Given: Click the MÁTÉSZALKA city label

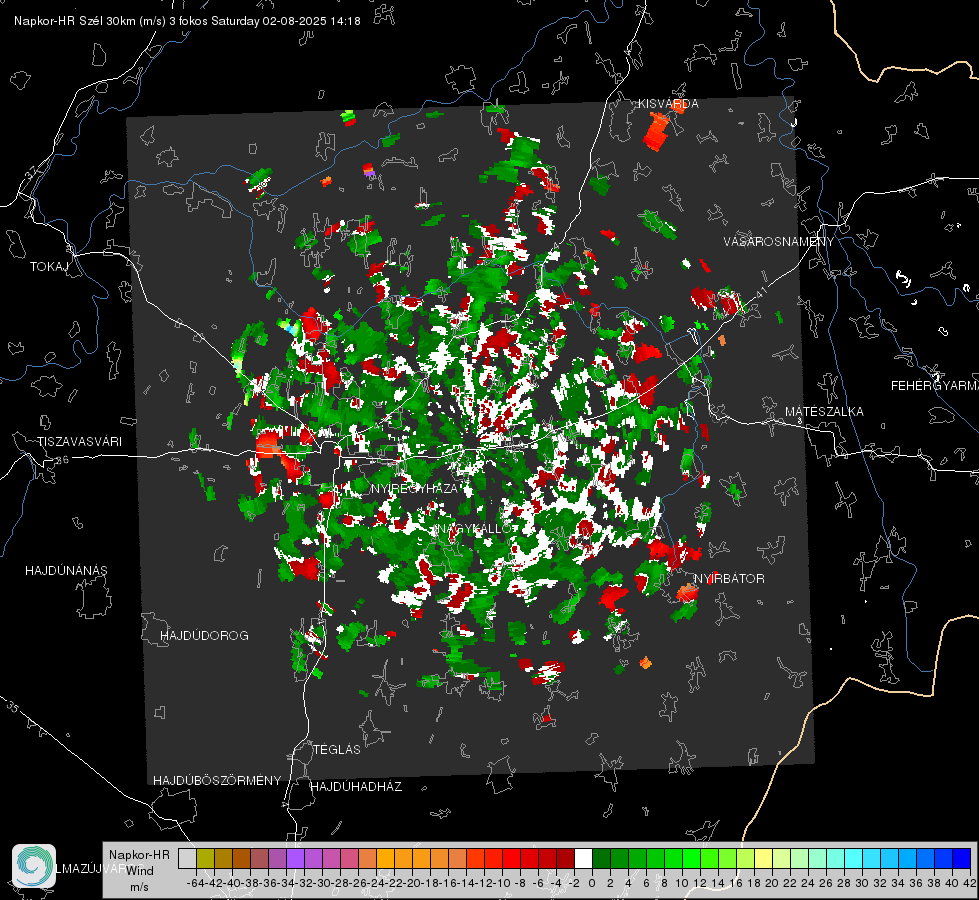Looking at the screenshot, I should pyautogui.click(x=824, y=412).
